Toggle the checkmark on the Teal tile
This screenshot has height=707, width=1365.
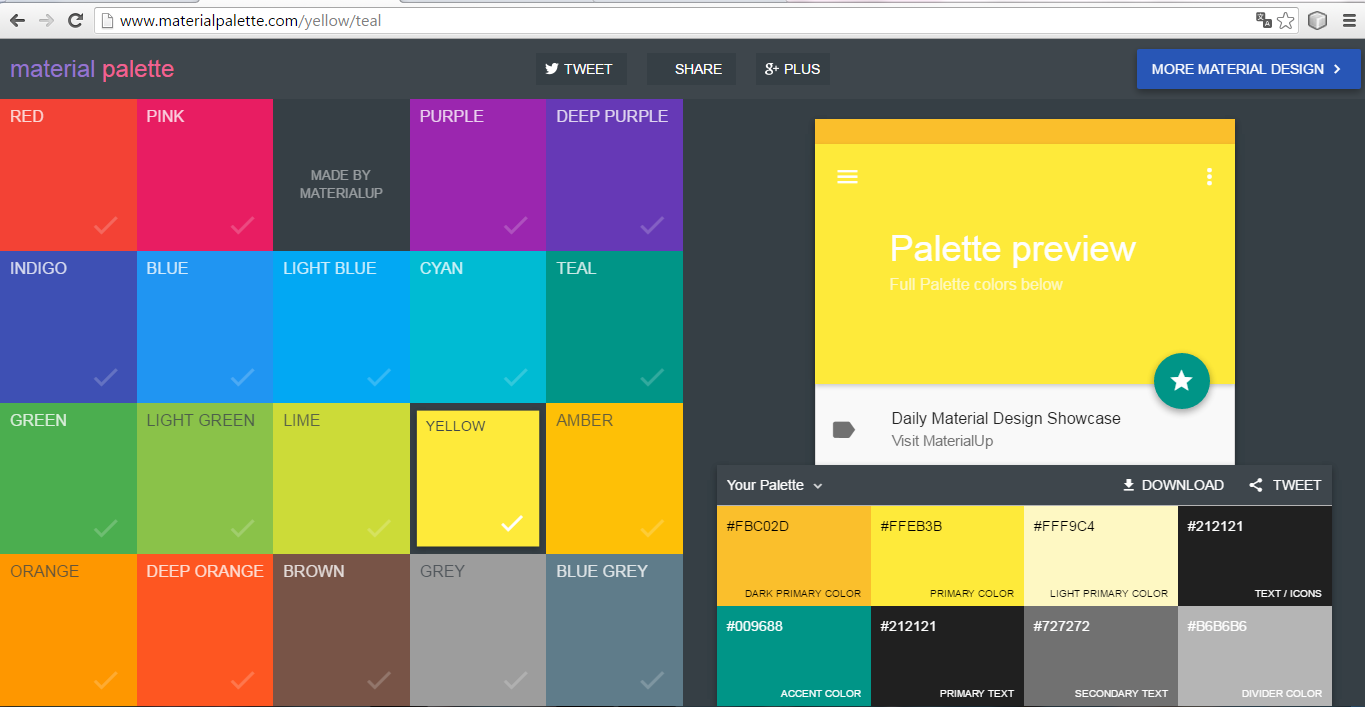[x=652, y=378]
